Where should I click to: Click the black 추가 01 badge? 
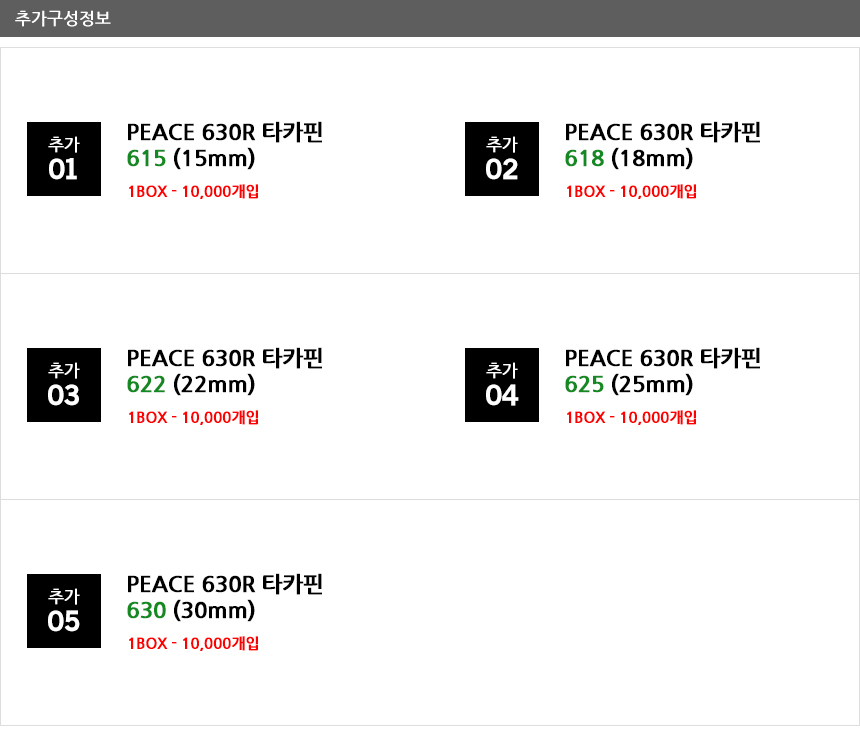(64, 159)
